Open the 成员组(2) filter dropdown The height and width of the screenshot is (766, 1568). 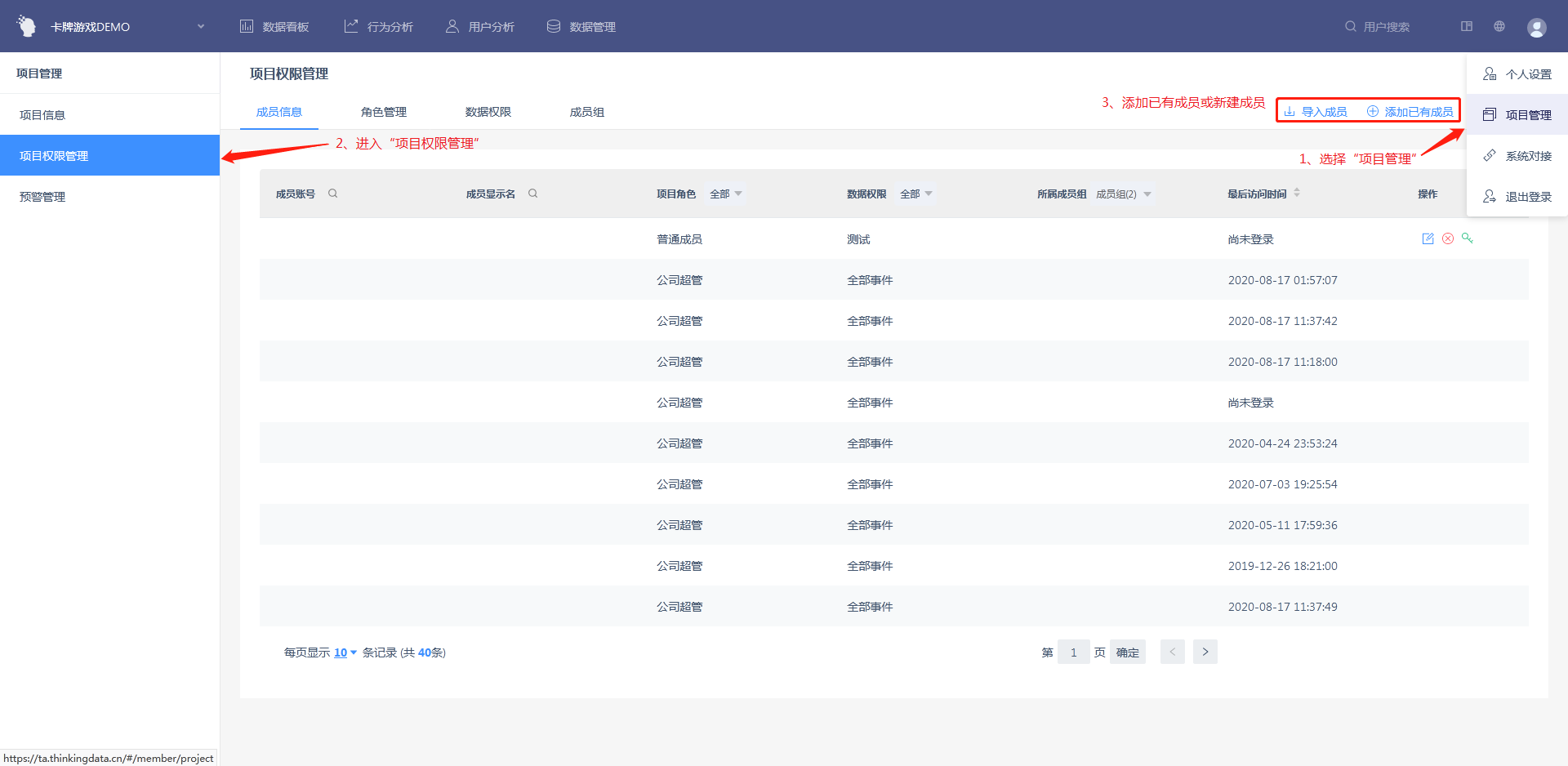1124,194
